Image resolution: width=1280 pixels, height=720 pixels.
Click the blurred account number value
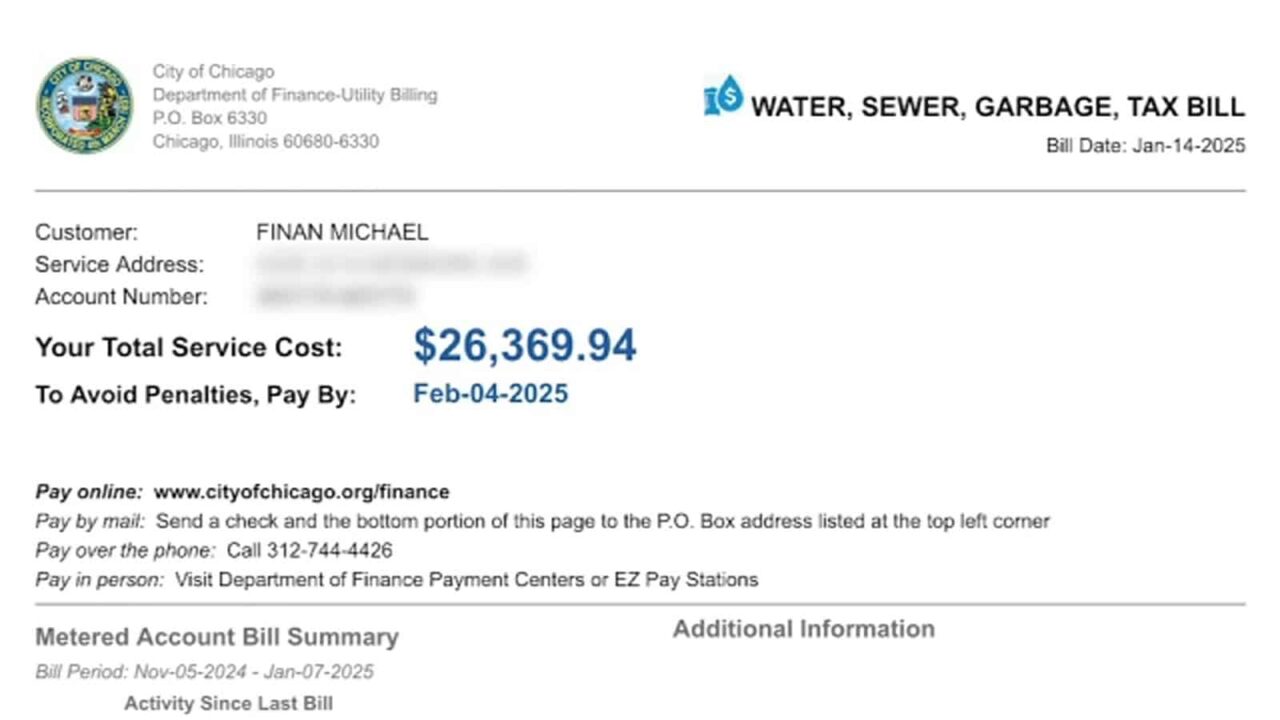point(335,296)
